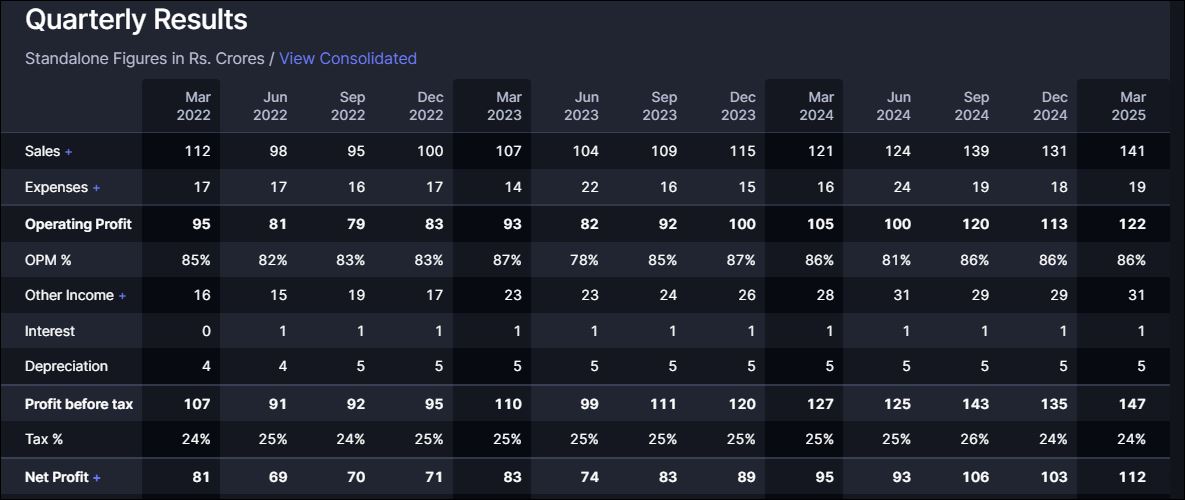Click the OPM % row label

point(48,260)
